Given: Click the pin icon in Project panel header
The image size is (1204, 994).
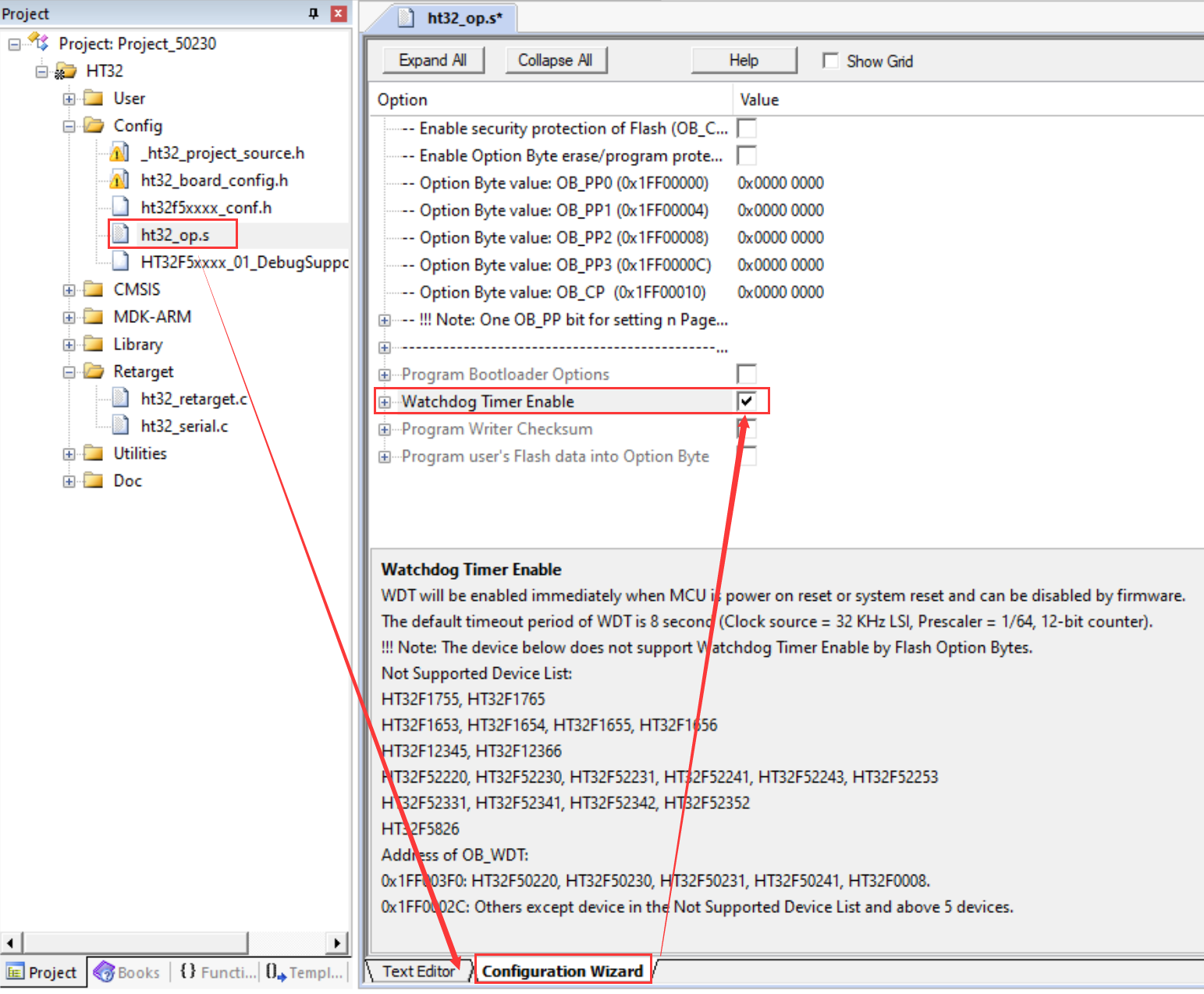Looking at the screenshot, I should point(314,13).
